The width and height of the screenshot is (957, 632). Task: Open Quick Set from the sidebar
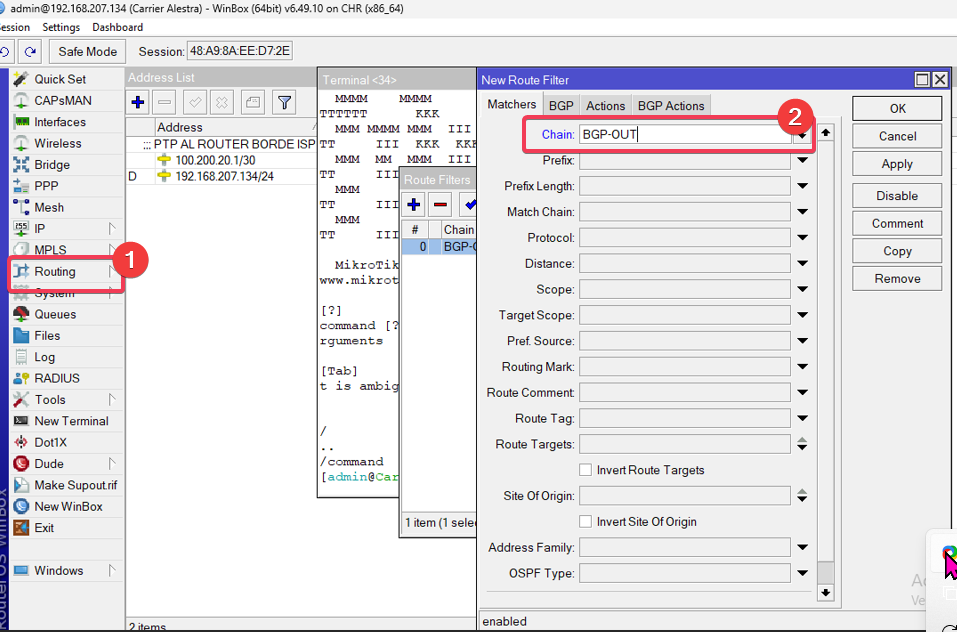click(x=60, y=79)
